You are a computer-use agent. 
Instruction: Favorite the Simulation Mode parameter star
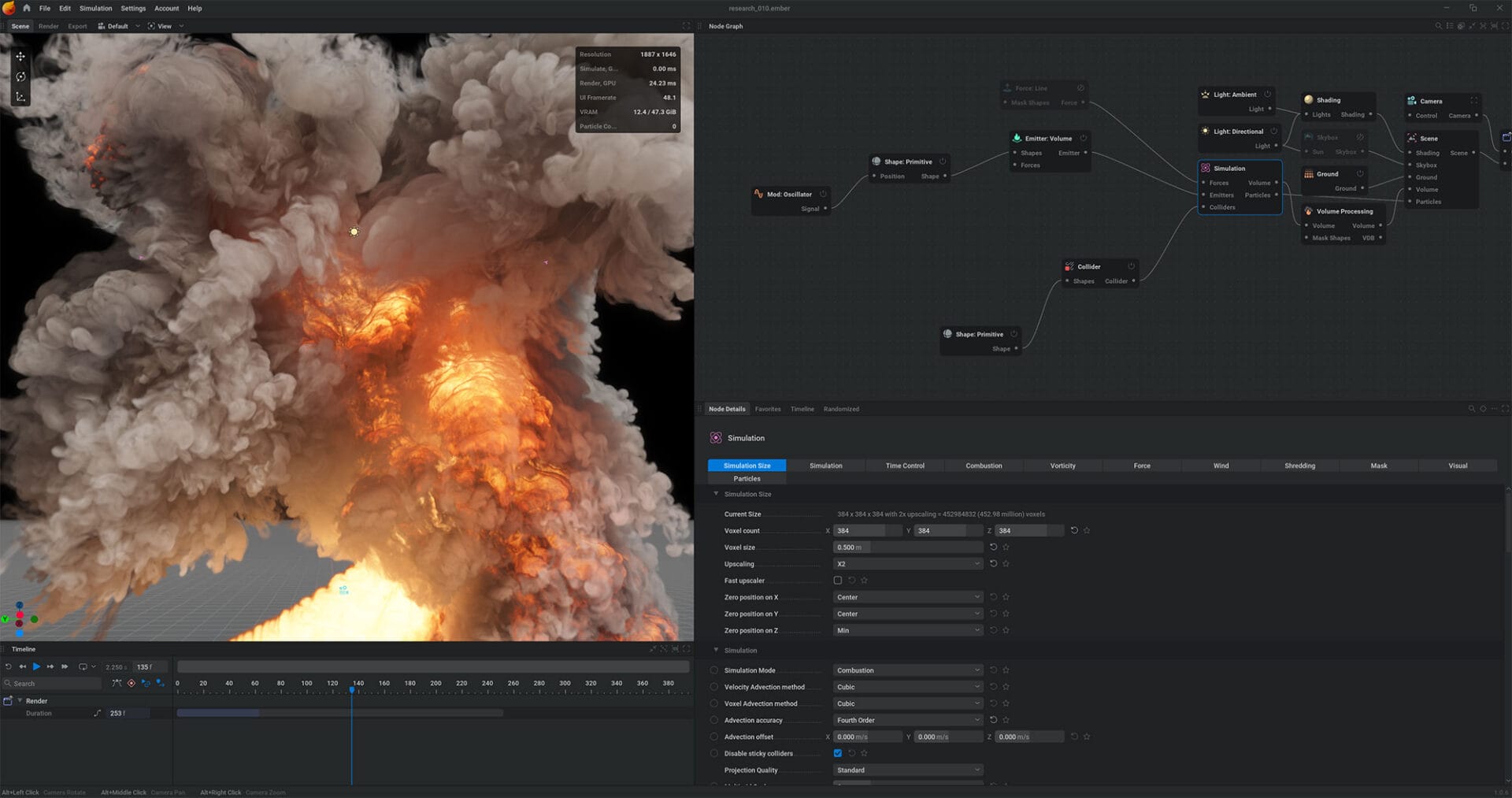click(x=1006, y=670)
